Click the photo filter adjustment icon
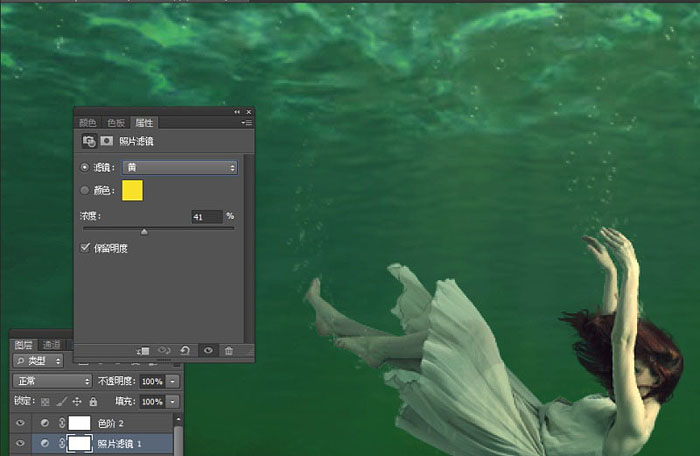The height and width of the screenshot is (456, 700). (89, 141)
